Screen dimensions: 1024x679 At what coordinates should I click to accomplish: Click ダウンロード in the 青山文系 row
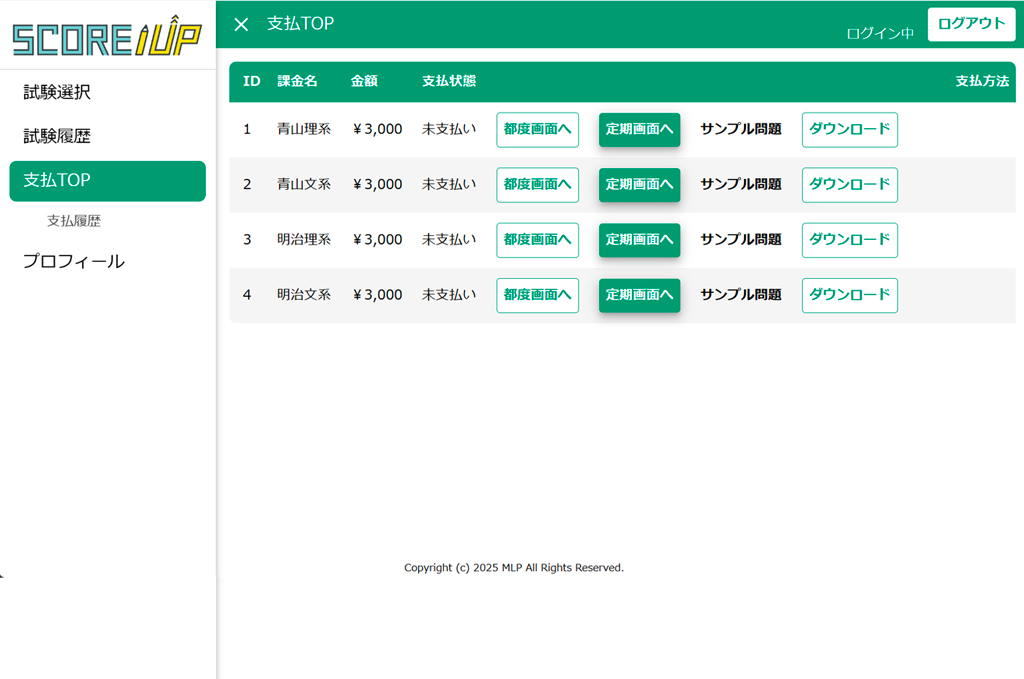pyautogui.click(x=849, y=184)
